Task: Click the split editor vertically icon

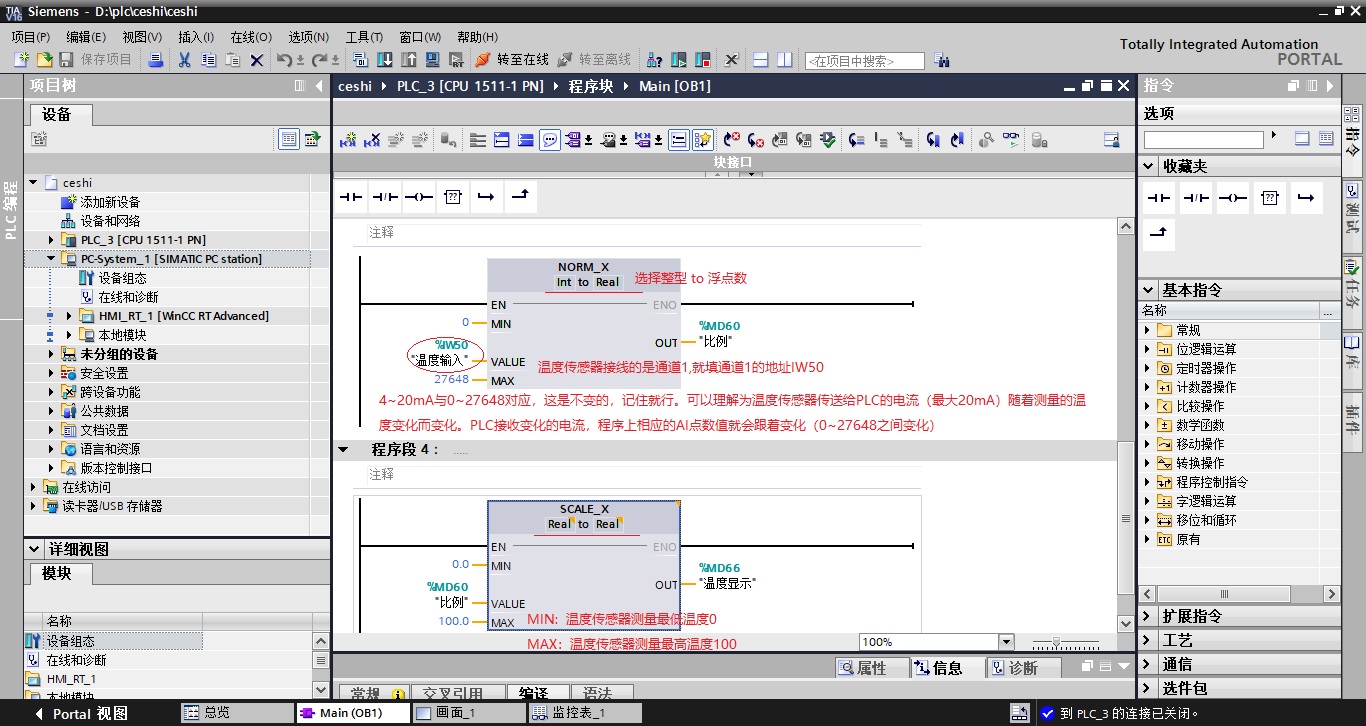Action: (786, 60)
